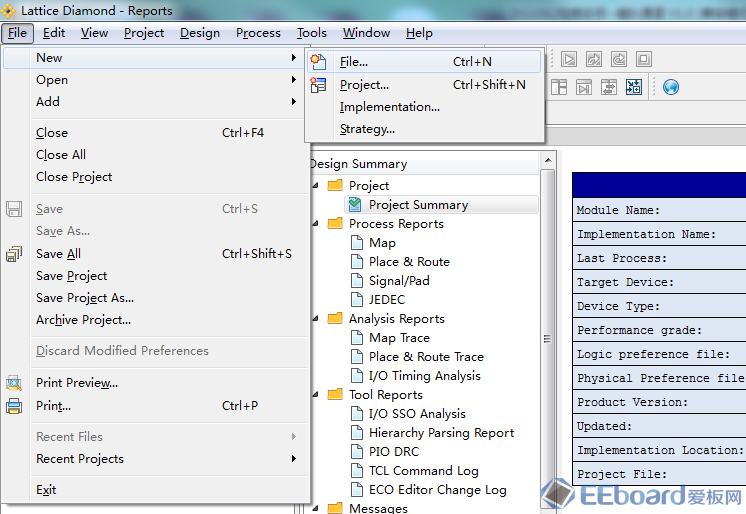Viewport: 746px width, 514px height.
Task: Collapse the Tool Reports folder
Action: point(315,394)
